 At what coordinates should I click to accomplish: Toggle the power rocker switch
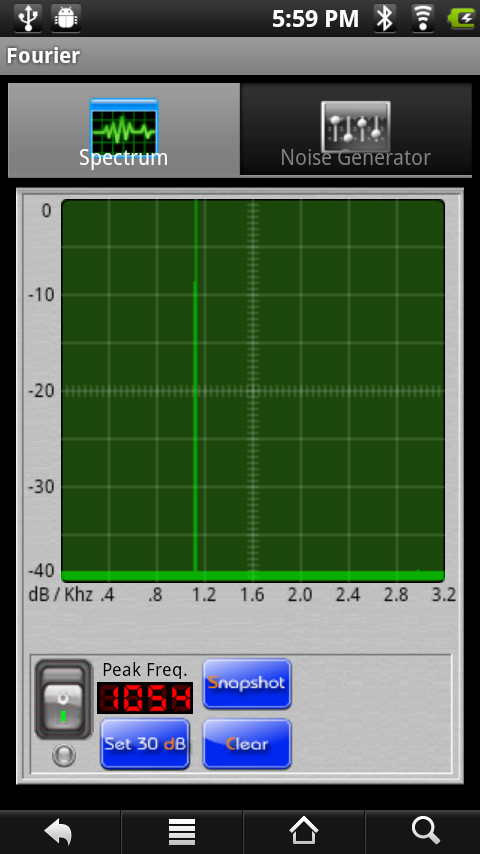tap(64, 699)
